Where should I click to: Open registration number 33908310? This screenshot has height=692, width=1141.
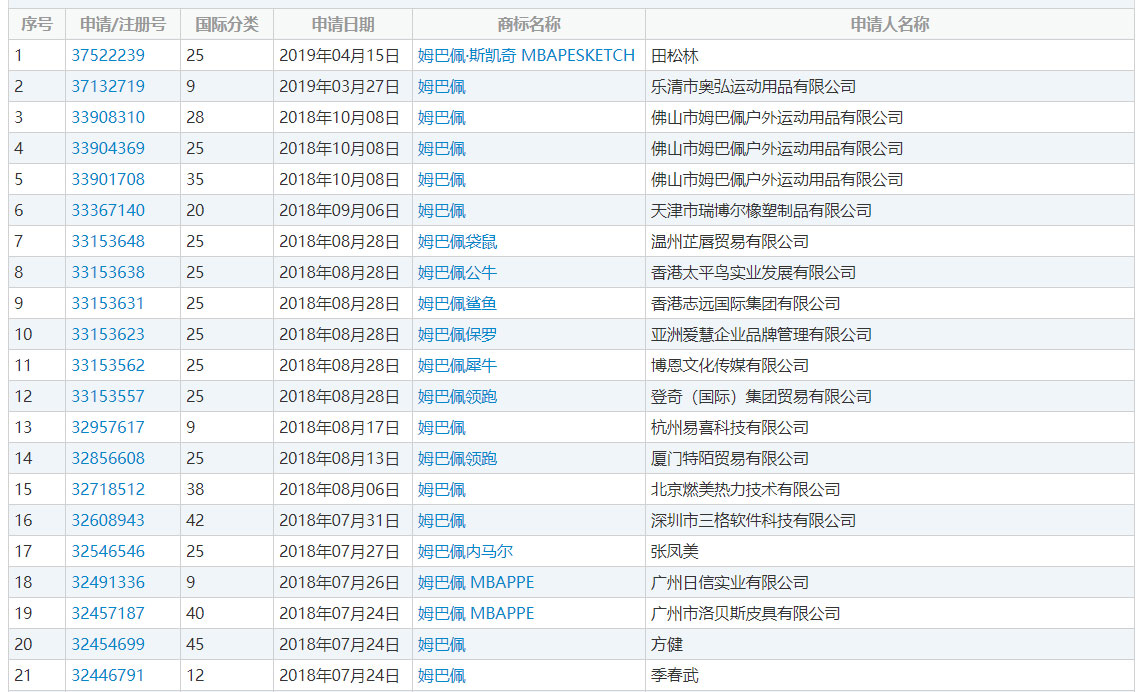pos(108,117)
